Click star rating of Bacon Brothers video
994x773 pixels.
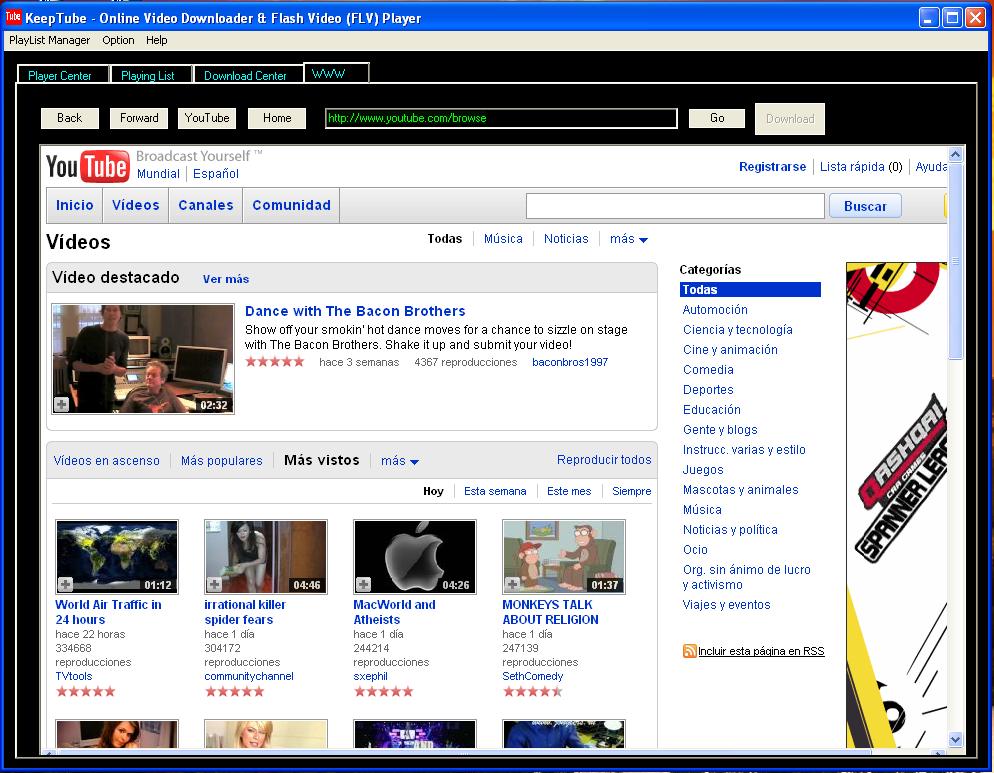coord(275,362)
